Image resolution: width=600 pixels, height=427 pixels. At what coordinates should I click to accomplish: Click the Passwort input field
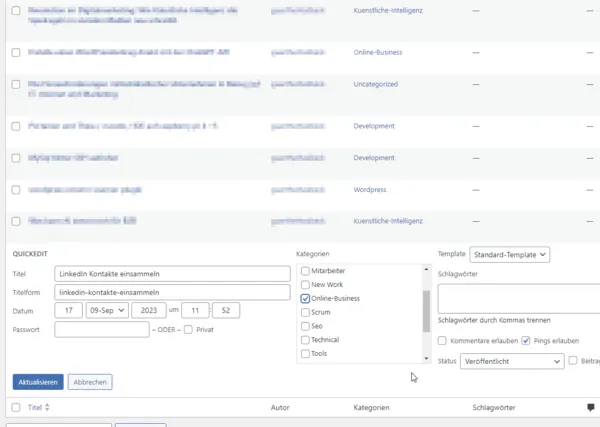pyautogui.click(x=102, y=329)
